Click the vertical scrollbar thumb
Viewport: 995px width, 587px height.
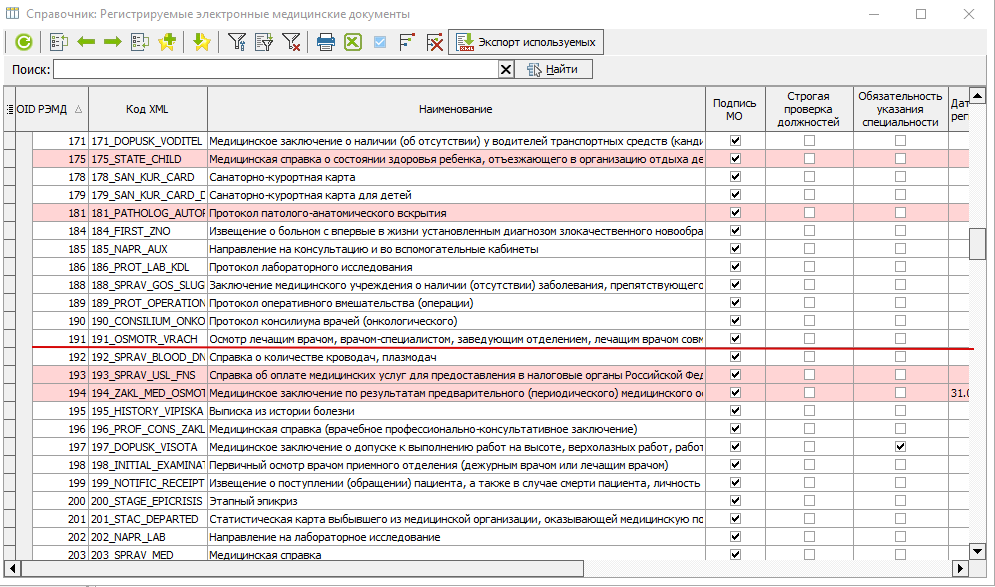click(977, 244)
